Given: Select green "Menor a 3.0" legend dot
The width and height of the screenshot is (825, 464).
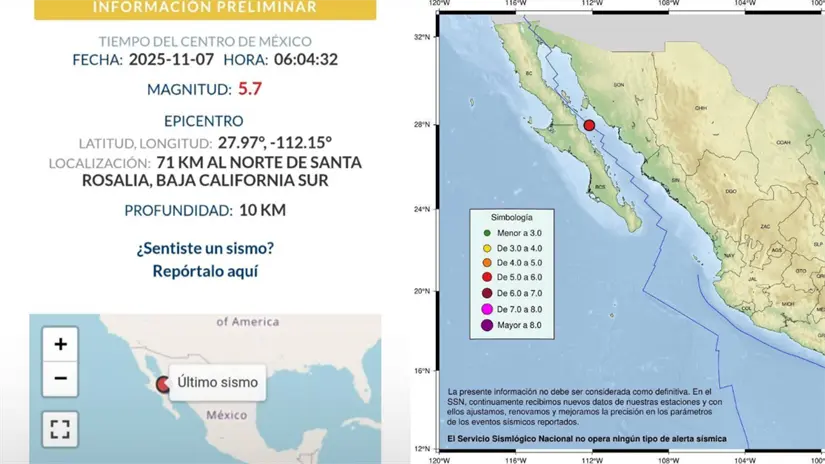Looking at the screenshot, I should pos(485,233).
